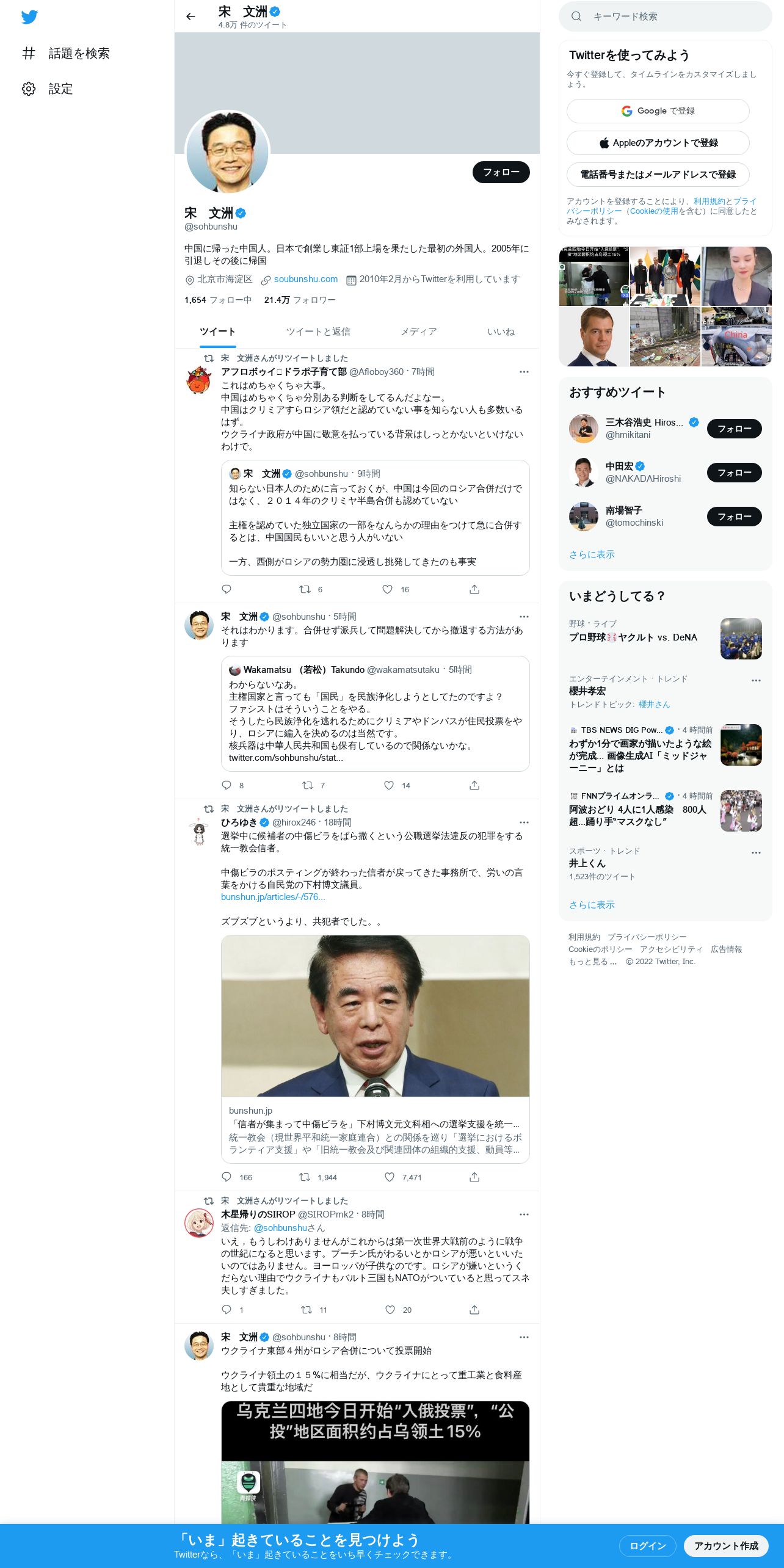Screen dimensions: 784x1568
Task: Open more options on ひろゆき tweet
Action: coord(524,822)
